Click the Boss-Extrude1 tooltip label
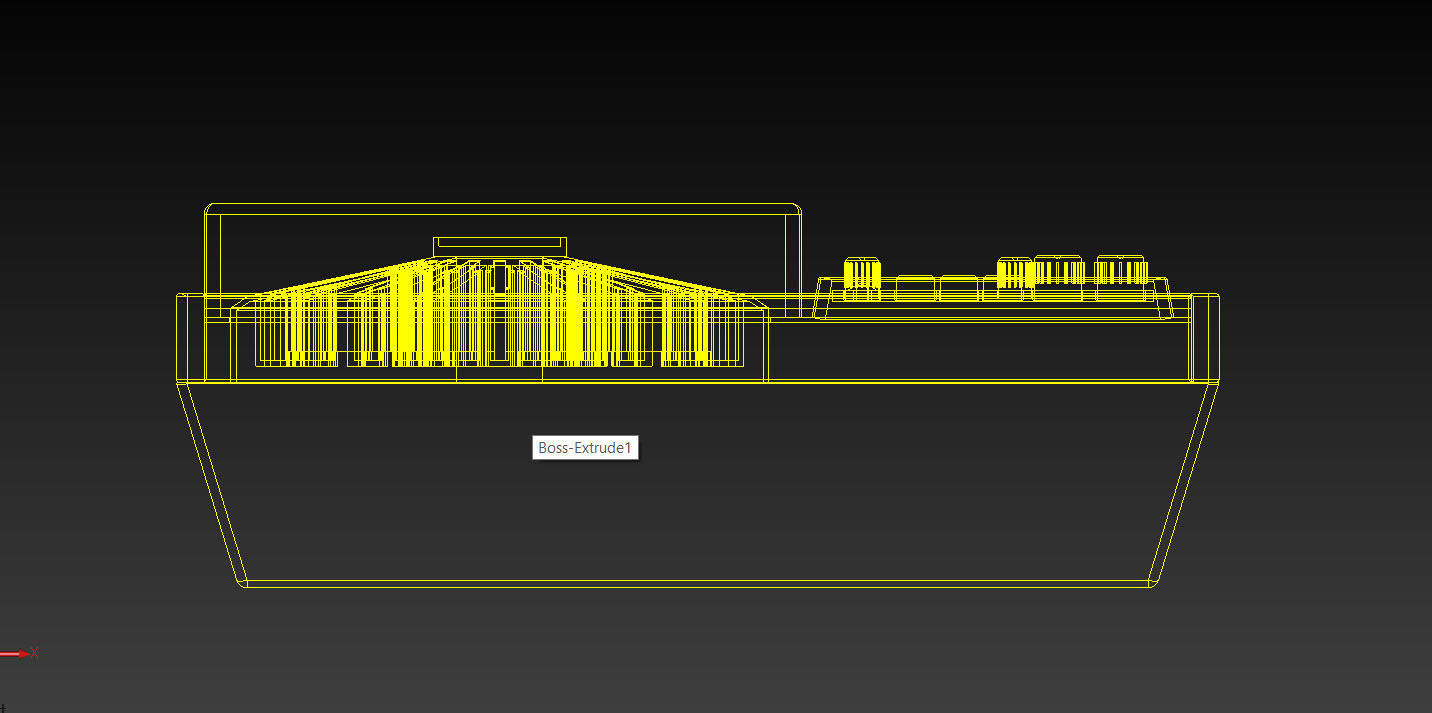1432x713 pixels. click(585, 448)
